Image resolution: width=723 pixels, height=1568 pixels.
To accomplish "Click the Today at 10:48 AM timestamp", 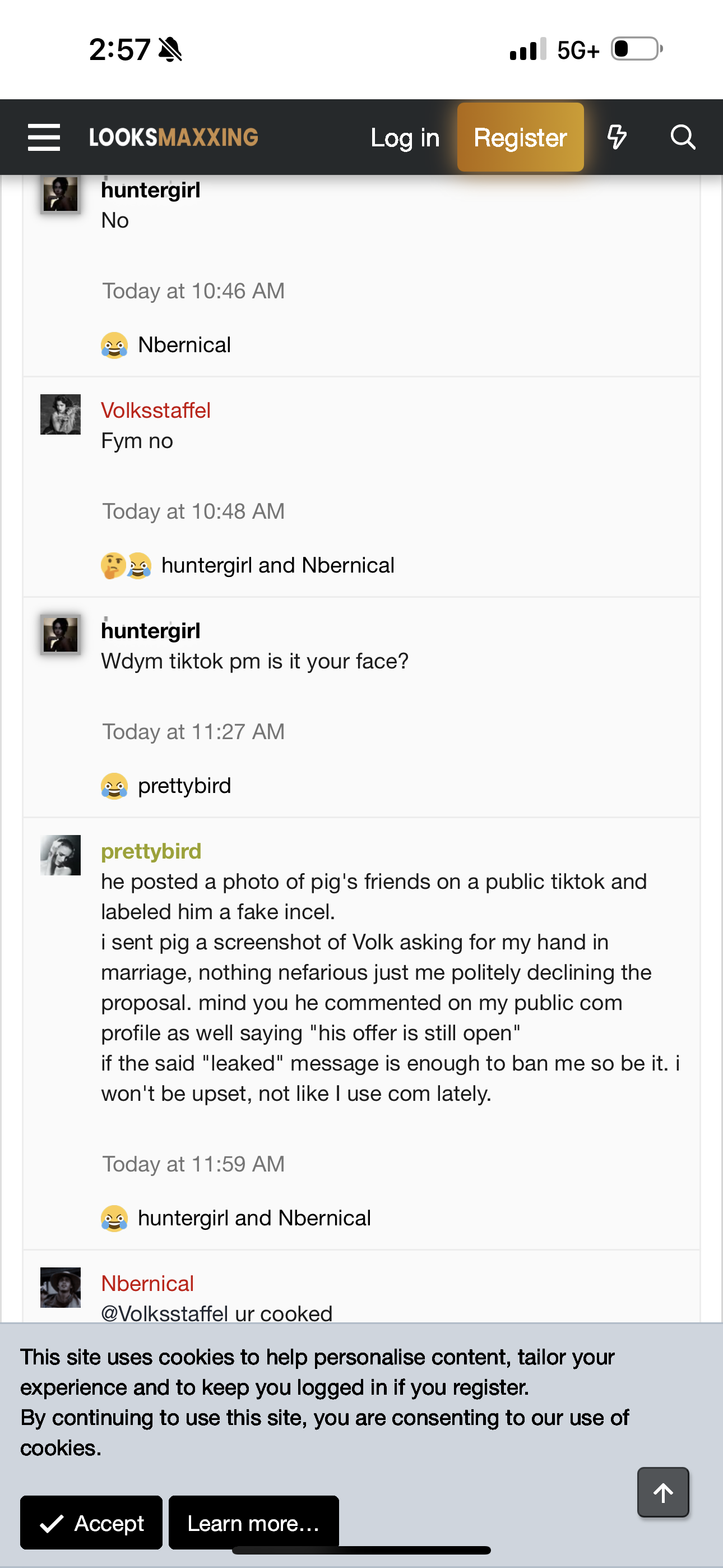I will (193, 511).
